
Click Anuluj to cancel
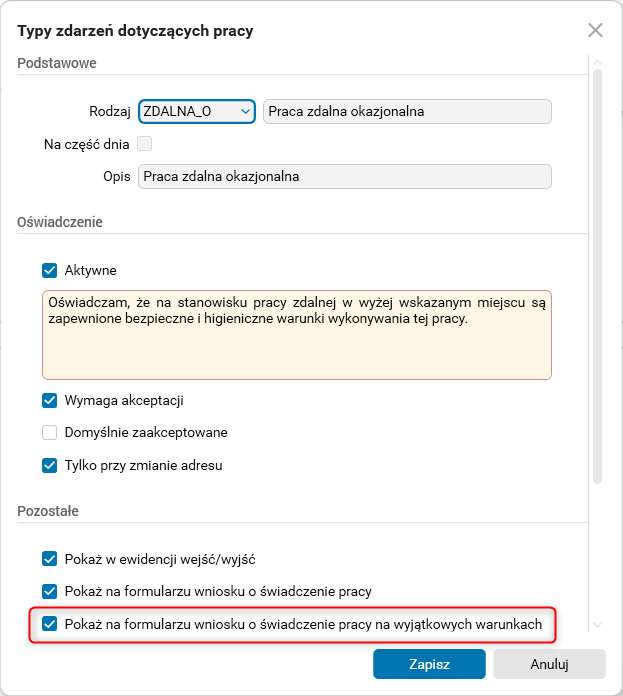tap(549, 663)
